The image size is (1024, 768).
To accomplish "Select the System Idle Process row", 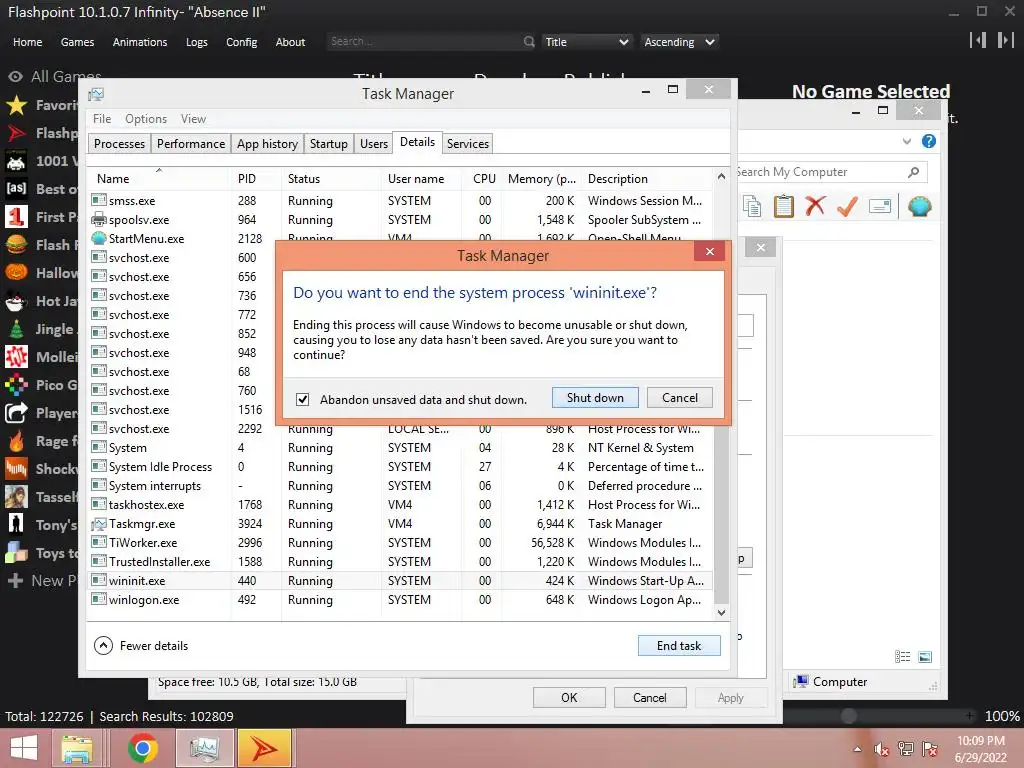I will (400, 467).
